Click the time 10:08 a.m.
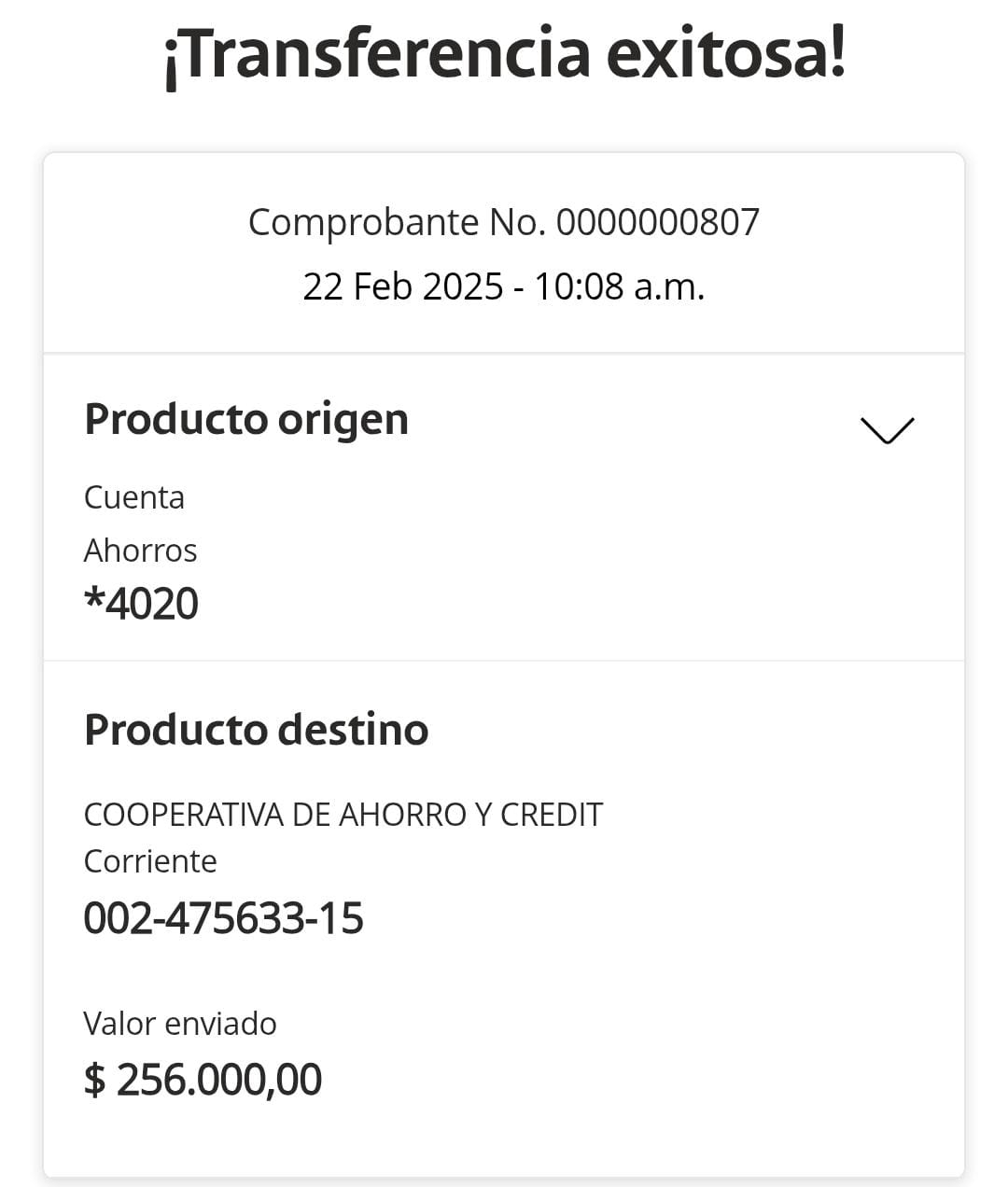 coord(619,286)
